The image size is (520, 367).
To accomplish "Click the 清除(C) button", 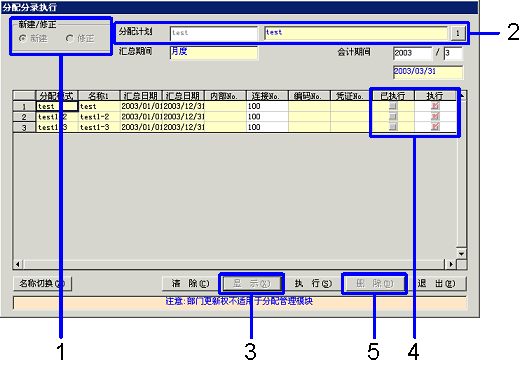I will (190, 284).
